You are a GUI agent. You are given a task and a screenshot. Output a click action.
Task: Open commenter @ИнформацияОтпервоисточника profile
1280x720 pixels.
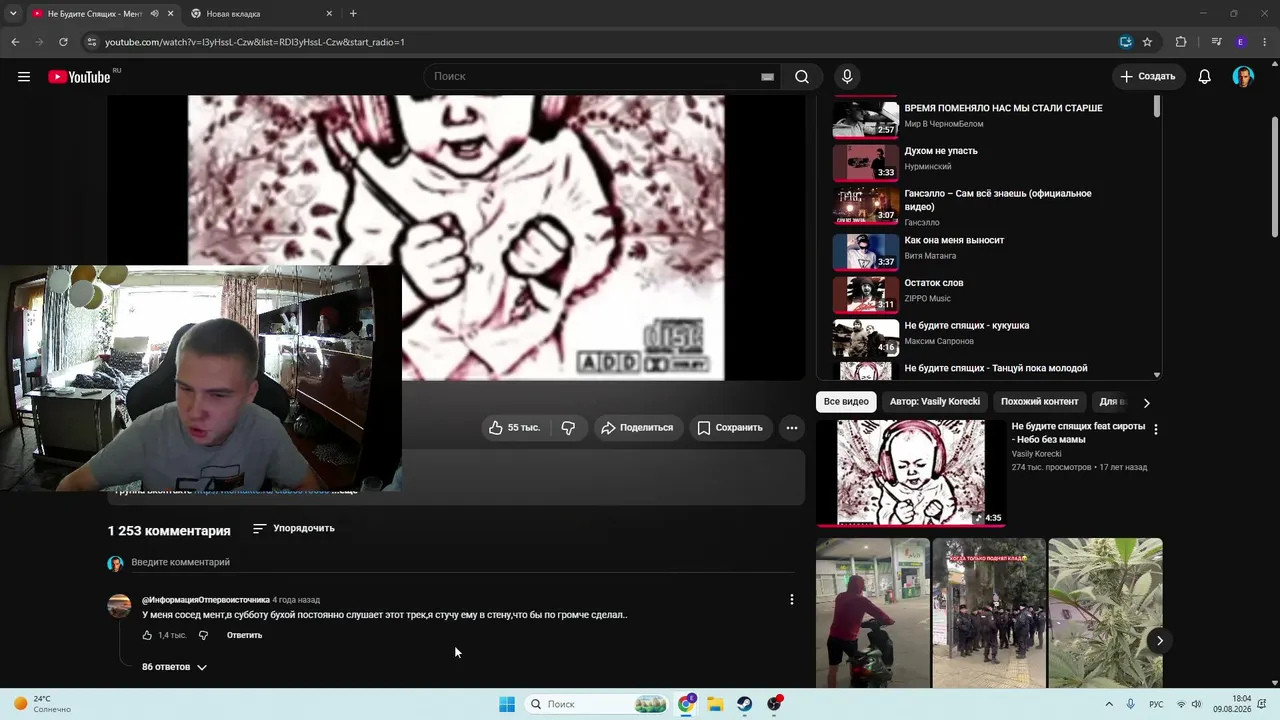click(x=206, y=600)
